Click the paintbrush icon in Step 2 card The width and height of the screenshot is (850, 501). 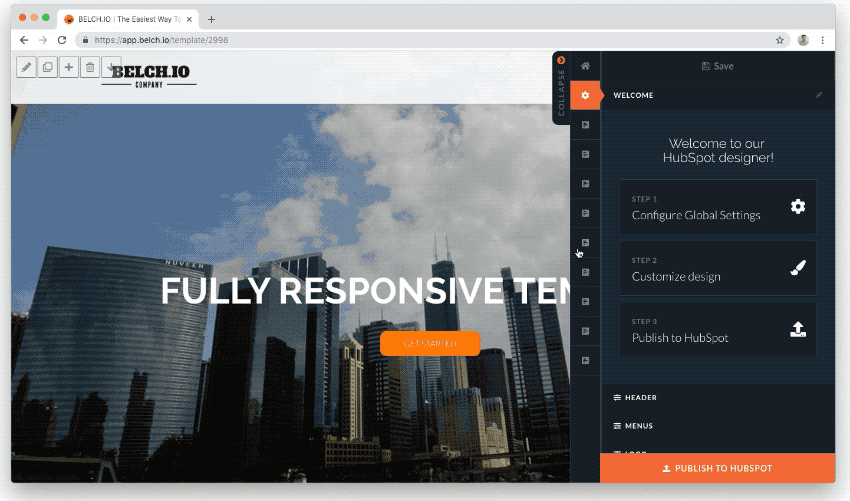pos(797,268)
